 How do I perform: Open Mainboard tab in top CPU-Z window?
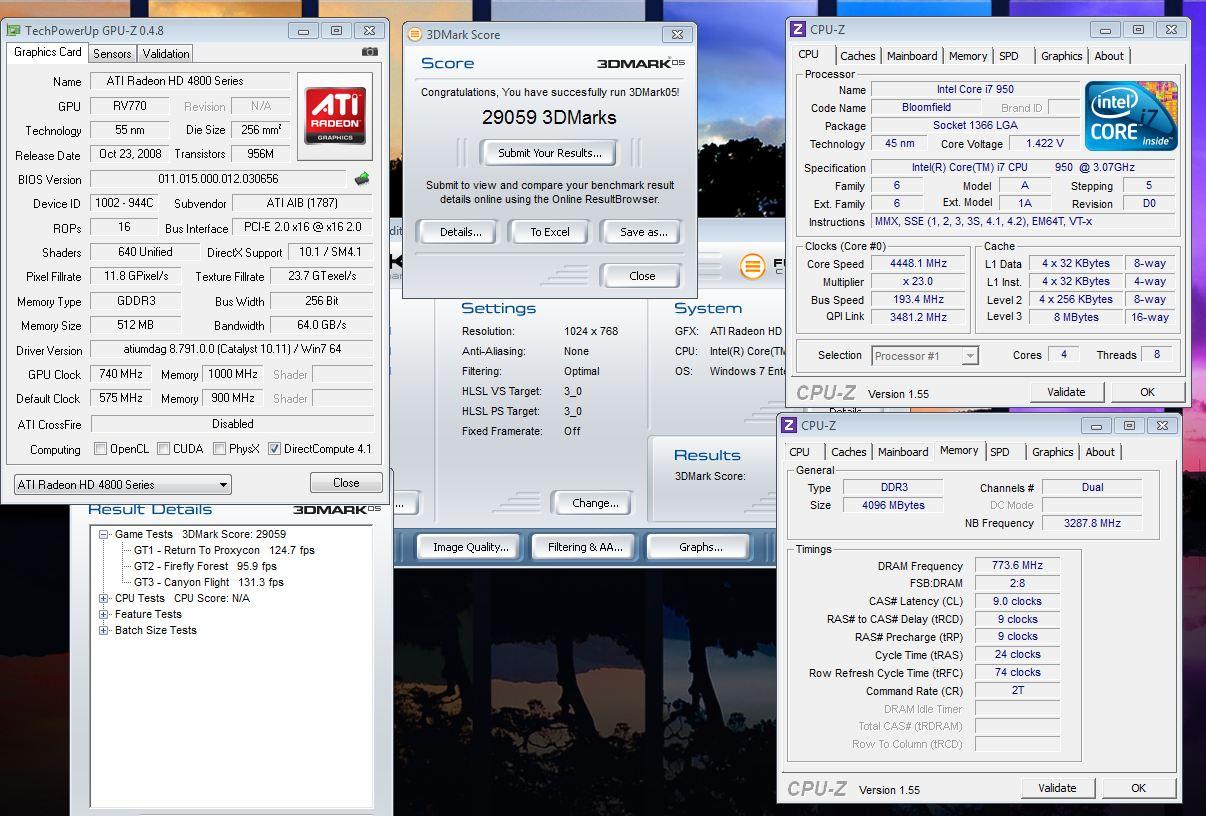point(912,56)
